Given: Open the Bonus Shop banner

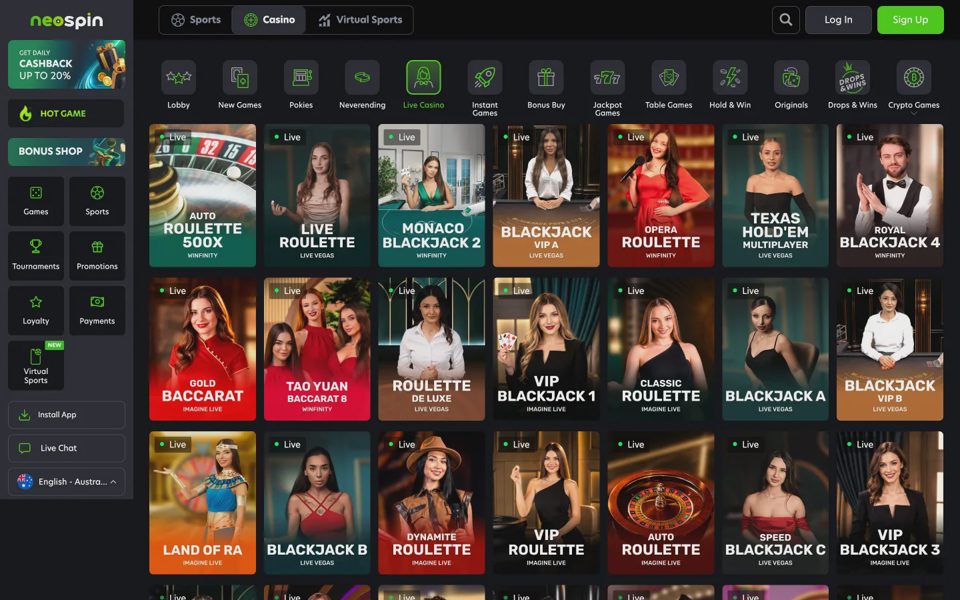Looking at the screenshot, I should coord(66,151).
